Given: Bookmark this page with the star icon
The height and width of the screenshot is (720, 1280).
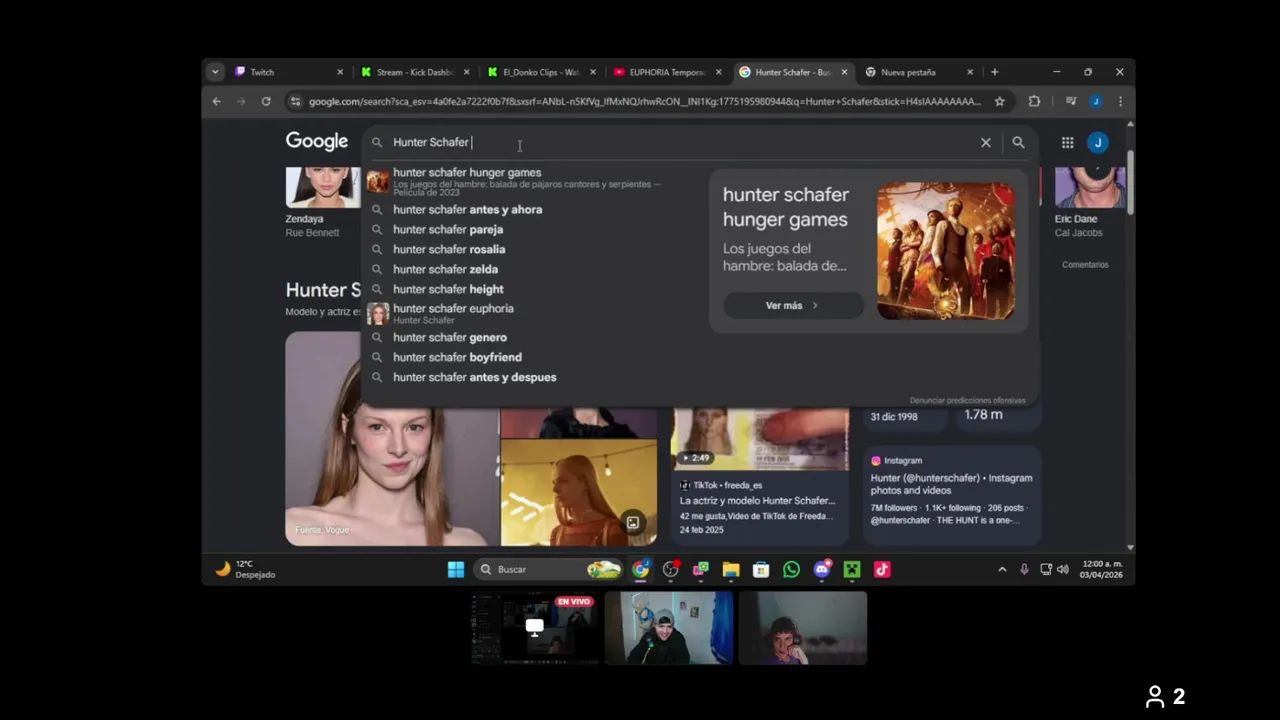Looking at the screenshot, I should click(x=999, y=101).
